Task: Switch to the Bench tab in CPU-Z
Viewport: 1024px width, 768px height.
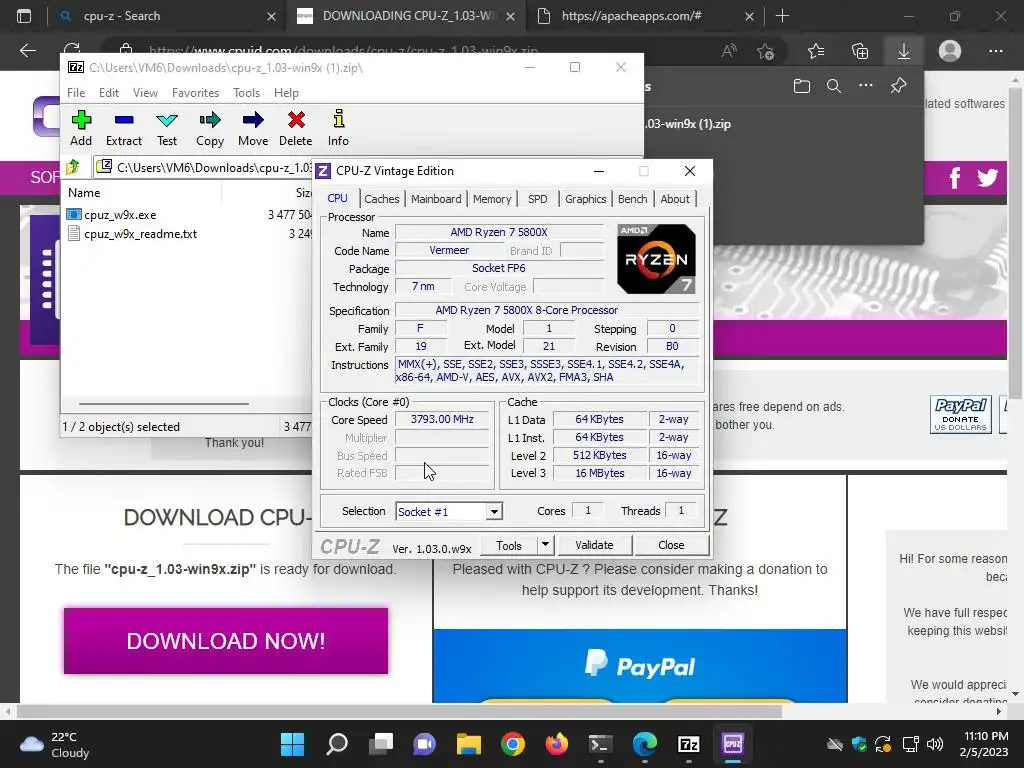Action: click(x=632, y=199)
